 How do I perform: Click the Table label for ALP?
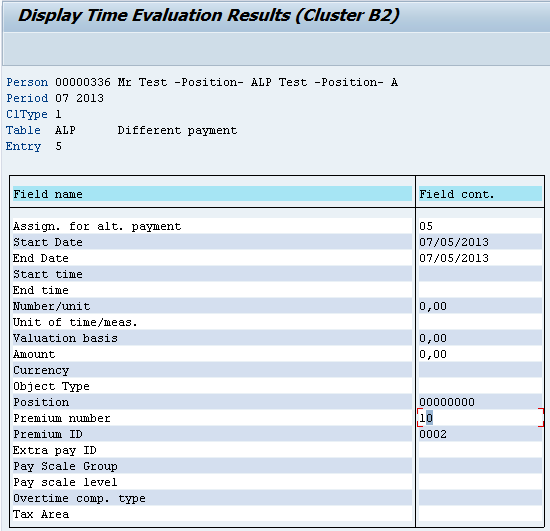pyautogui.click(x=23, y=130)
